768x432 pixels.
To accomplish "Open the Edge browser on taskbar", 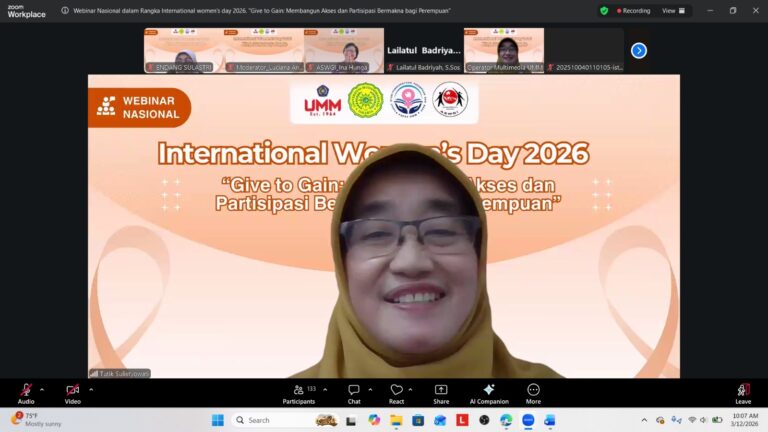I will 506,420.
